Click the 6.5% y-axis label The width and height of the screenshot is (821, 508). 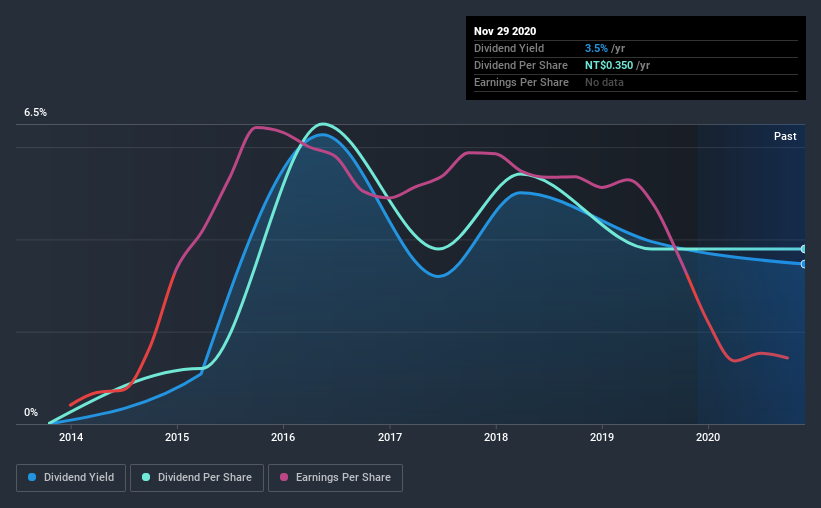point(35,113)
